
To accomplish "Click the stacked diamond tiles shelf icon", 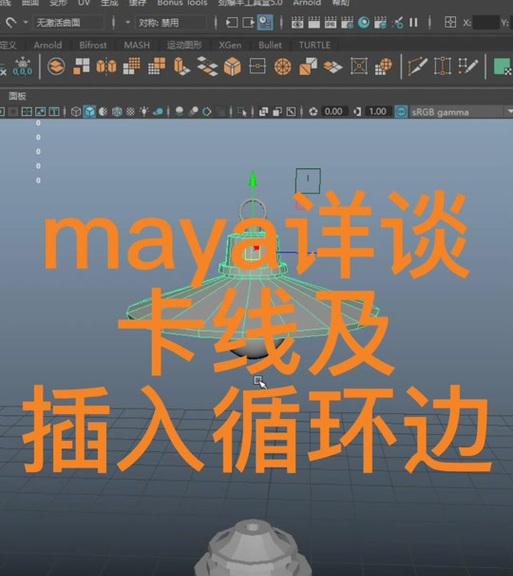I will [x=207, y=66].
